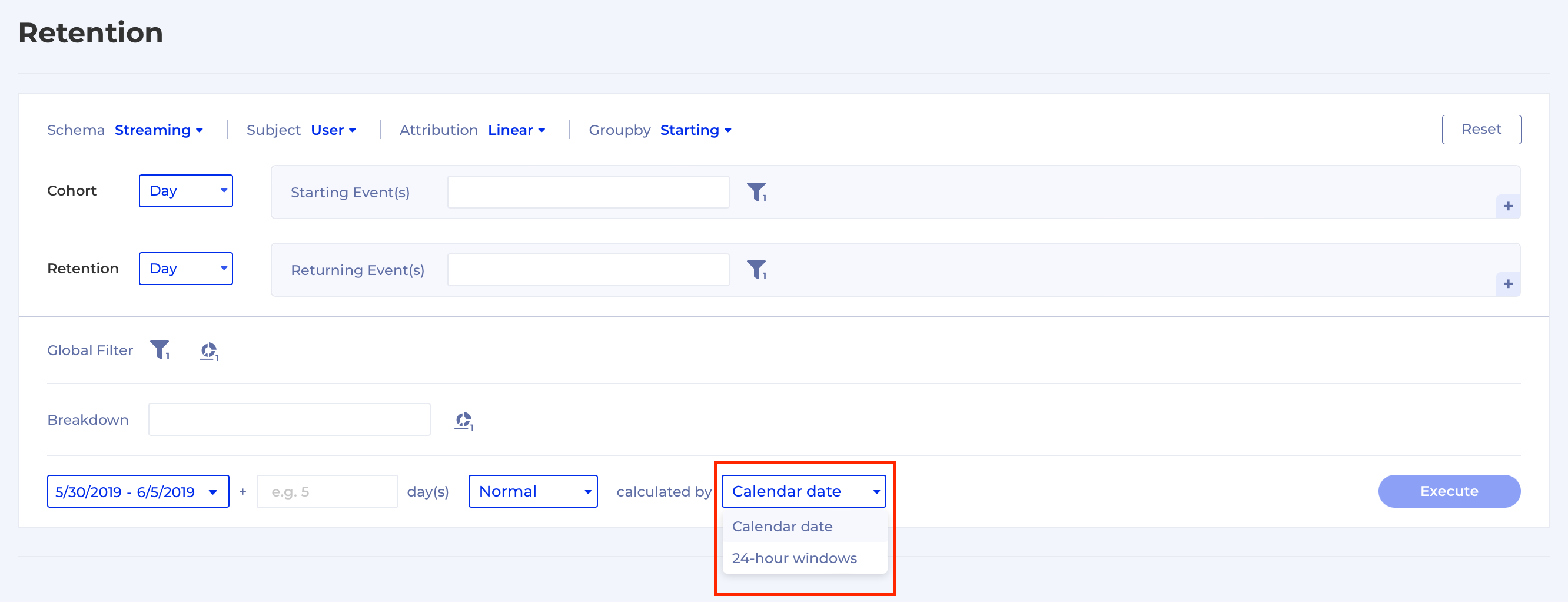Click the Starting Event(s) filter icon

[756, 192]
